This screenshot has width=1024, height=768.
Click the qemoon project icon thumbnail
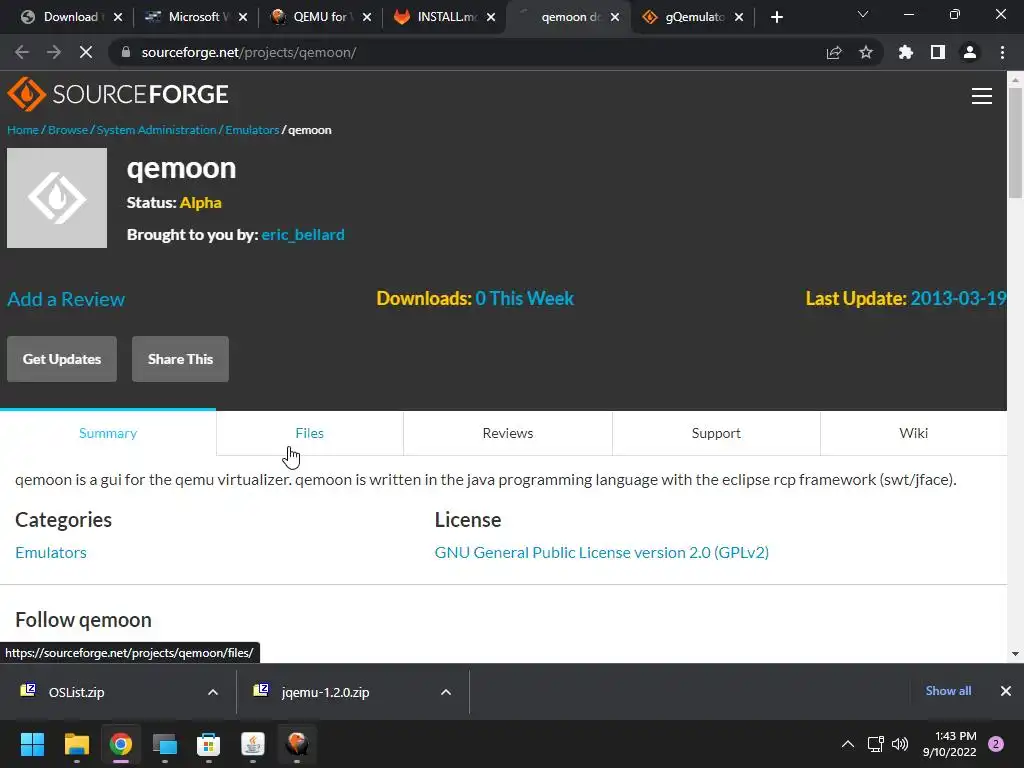tap(57, 198)
